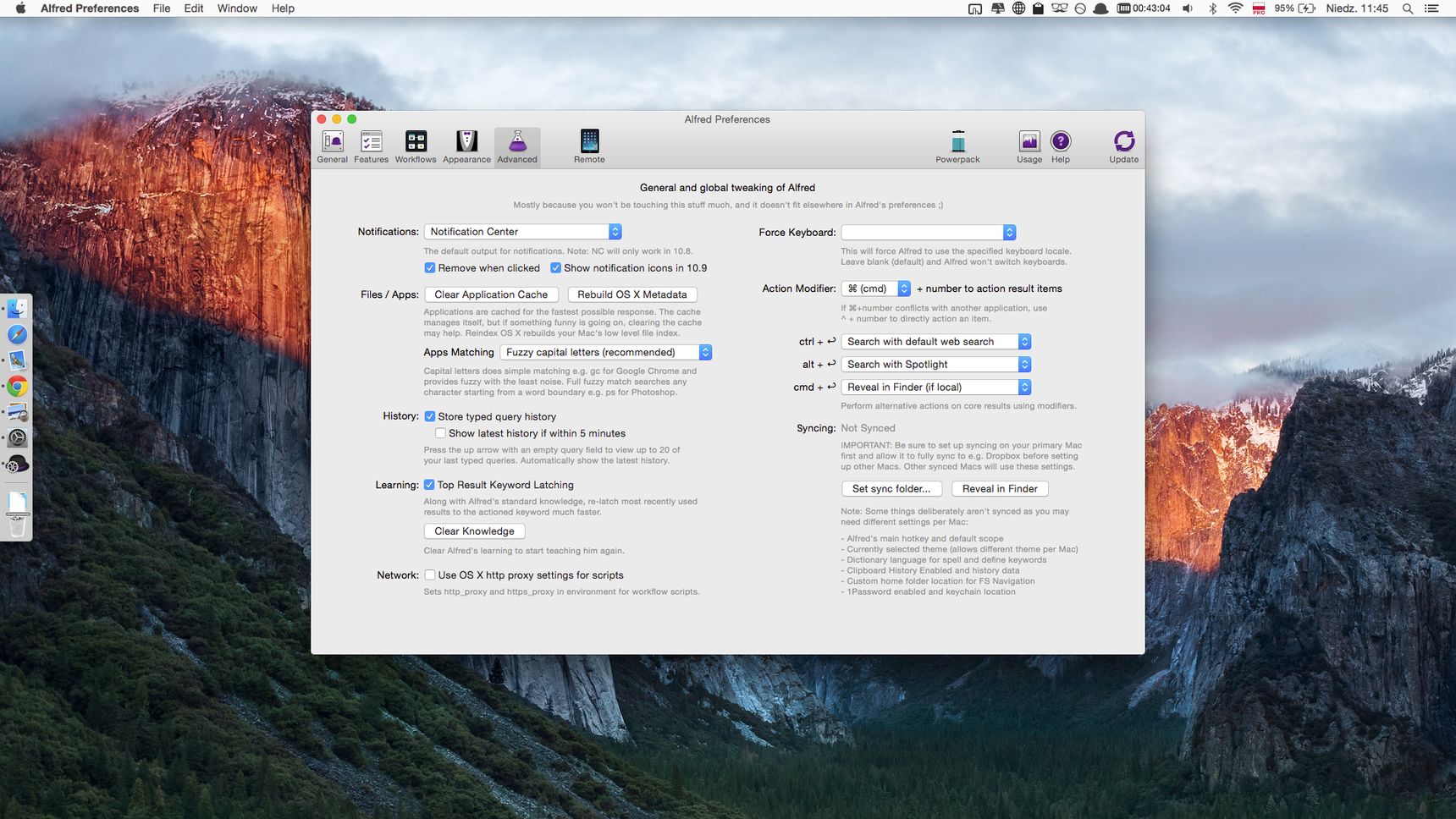Click the battery 95% indicator
1456x819 pixels.
click(x=1295, y=8)
